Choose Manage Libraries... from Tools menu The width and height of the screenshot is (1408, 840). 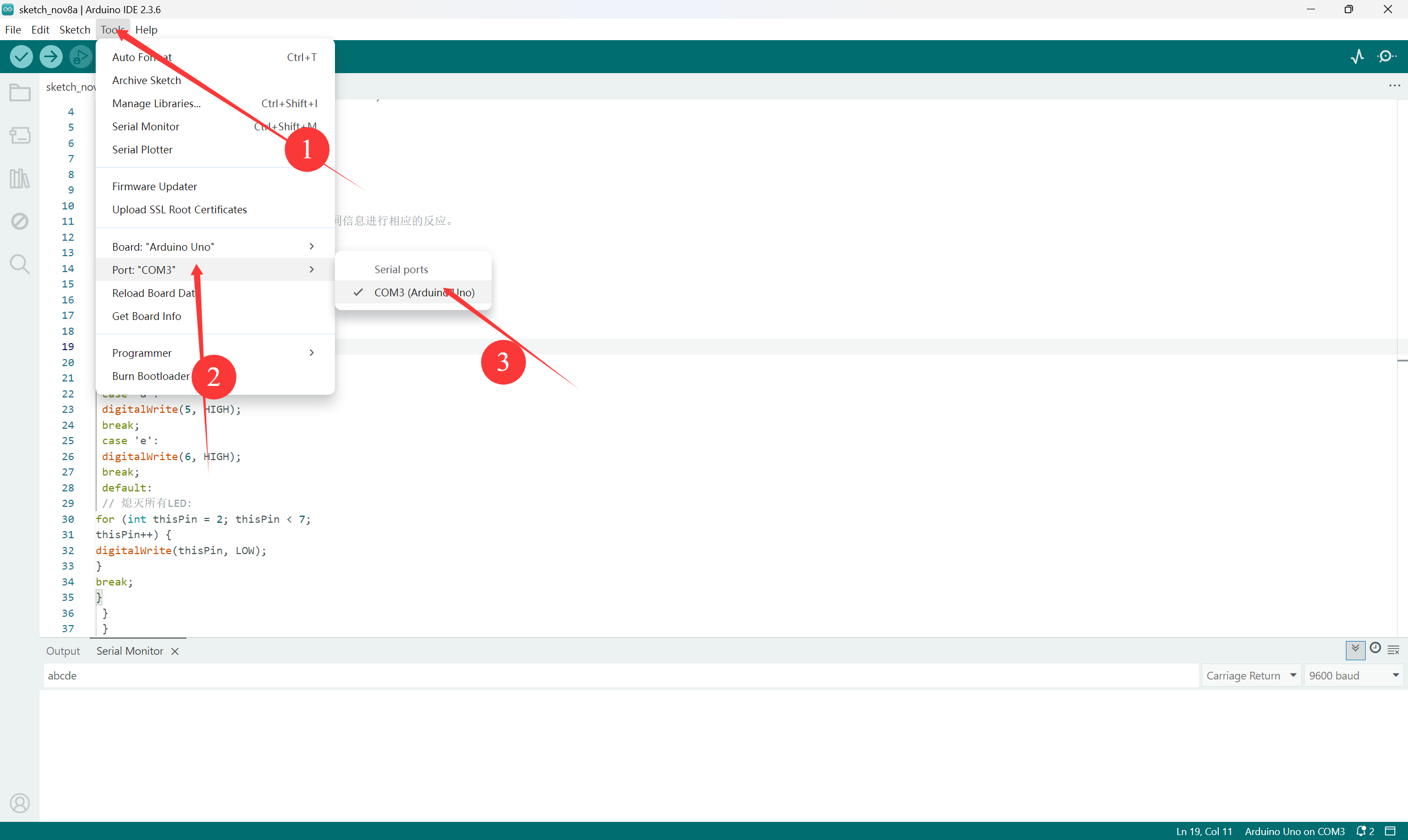pos(156,103)
